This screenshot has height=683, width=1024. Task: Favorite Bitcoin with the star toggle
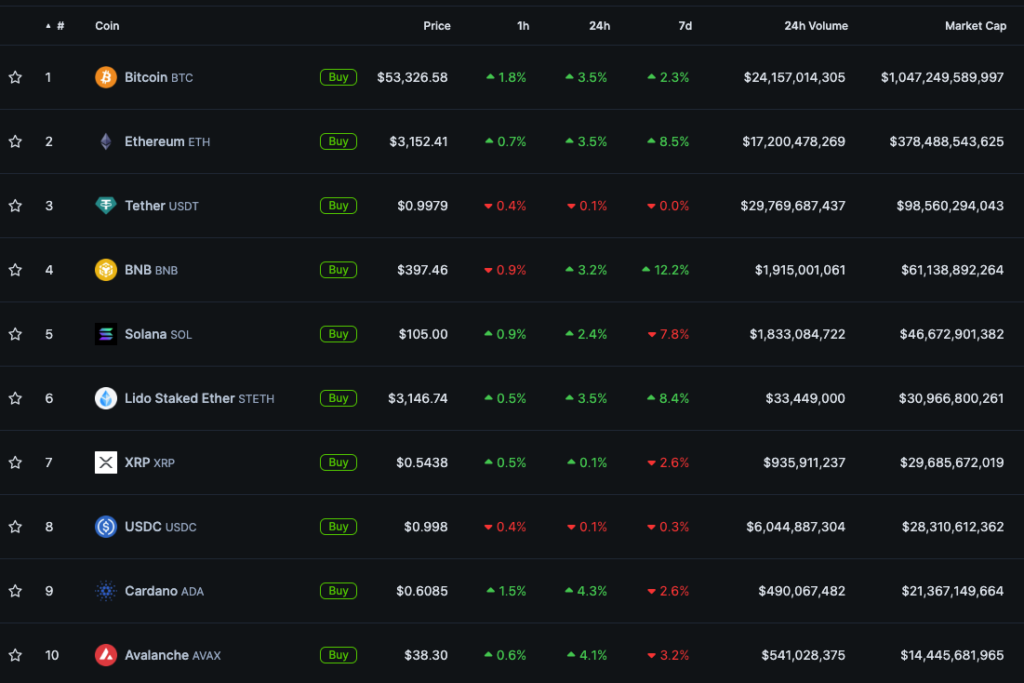pyautogui.click(x=15, y=77)
